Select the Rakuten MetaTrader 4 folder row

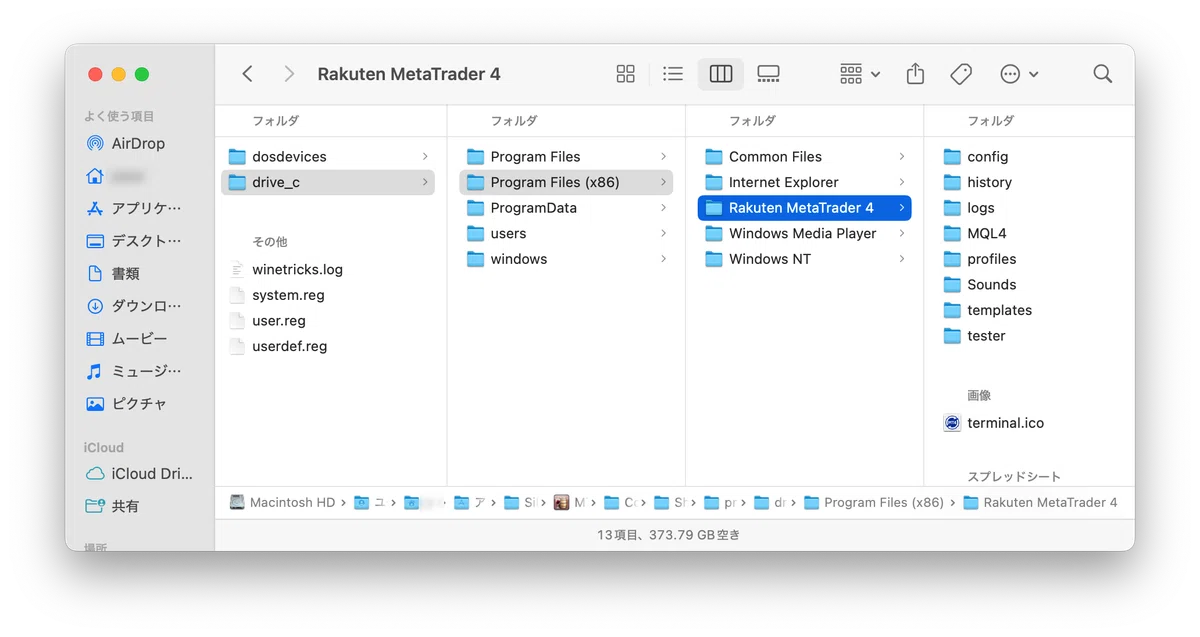click(x=805, y=208)
